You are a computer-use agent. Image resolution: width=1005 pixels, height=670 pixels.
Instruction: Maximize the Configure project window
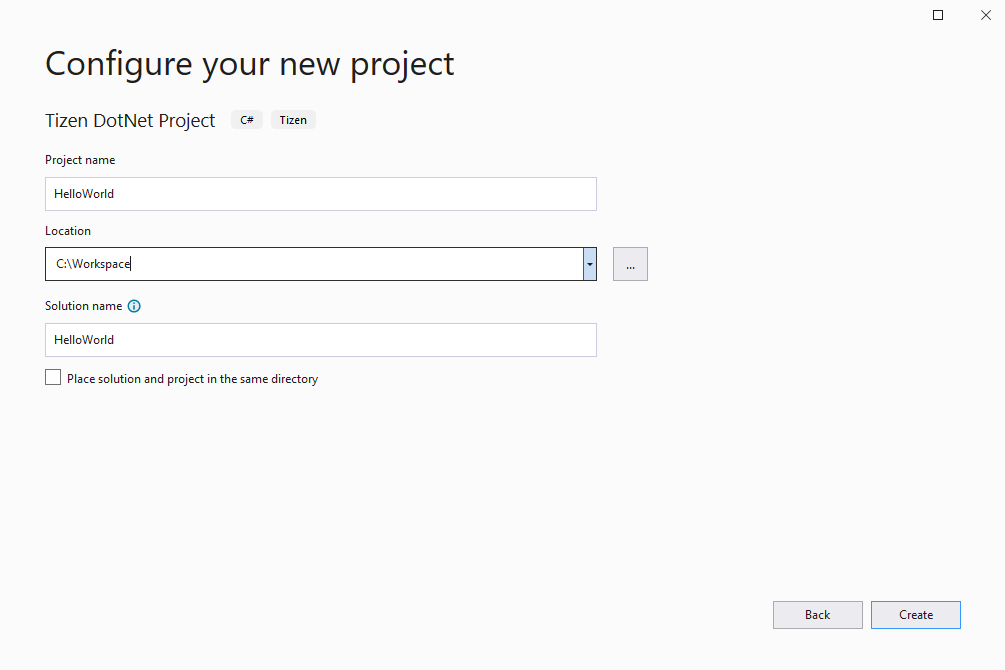point(937,15)
